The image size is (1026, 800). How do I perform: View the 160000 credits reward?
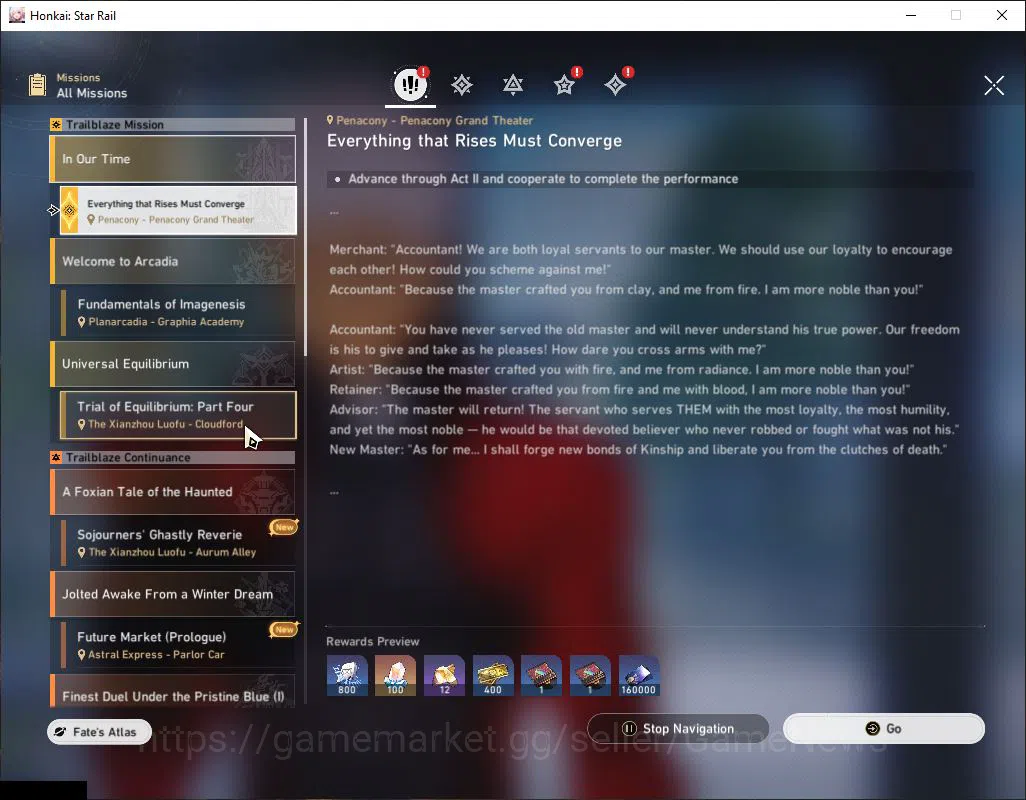tap(639, 675)
